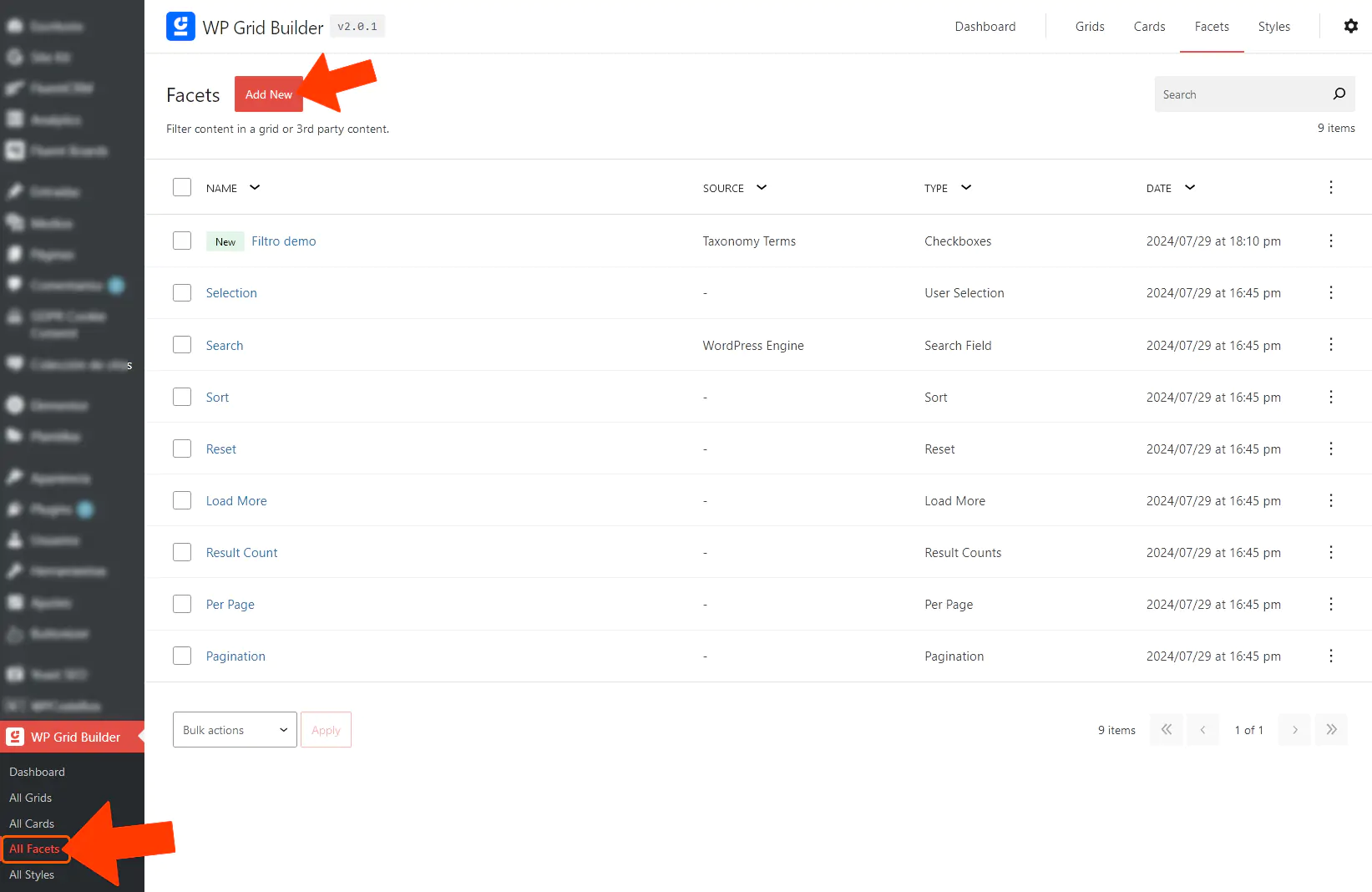This screenshot has width=1372, height=892.
Task: Check the select-all checkbox in table header
Action: click(x=181, y=186)
